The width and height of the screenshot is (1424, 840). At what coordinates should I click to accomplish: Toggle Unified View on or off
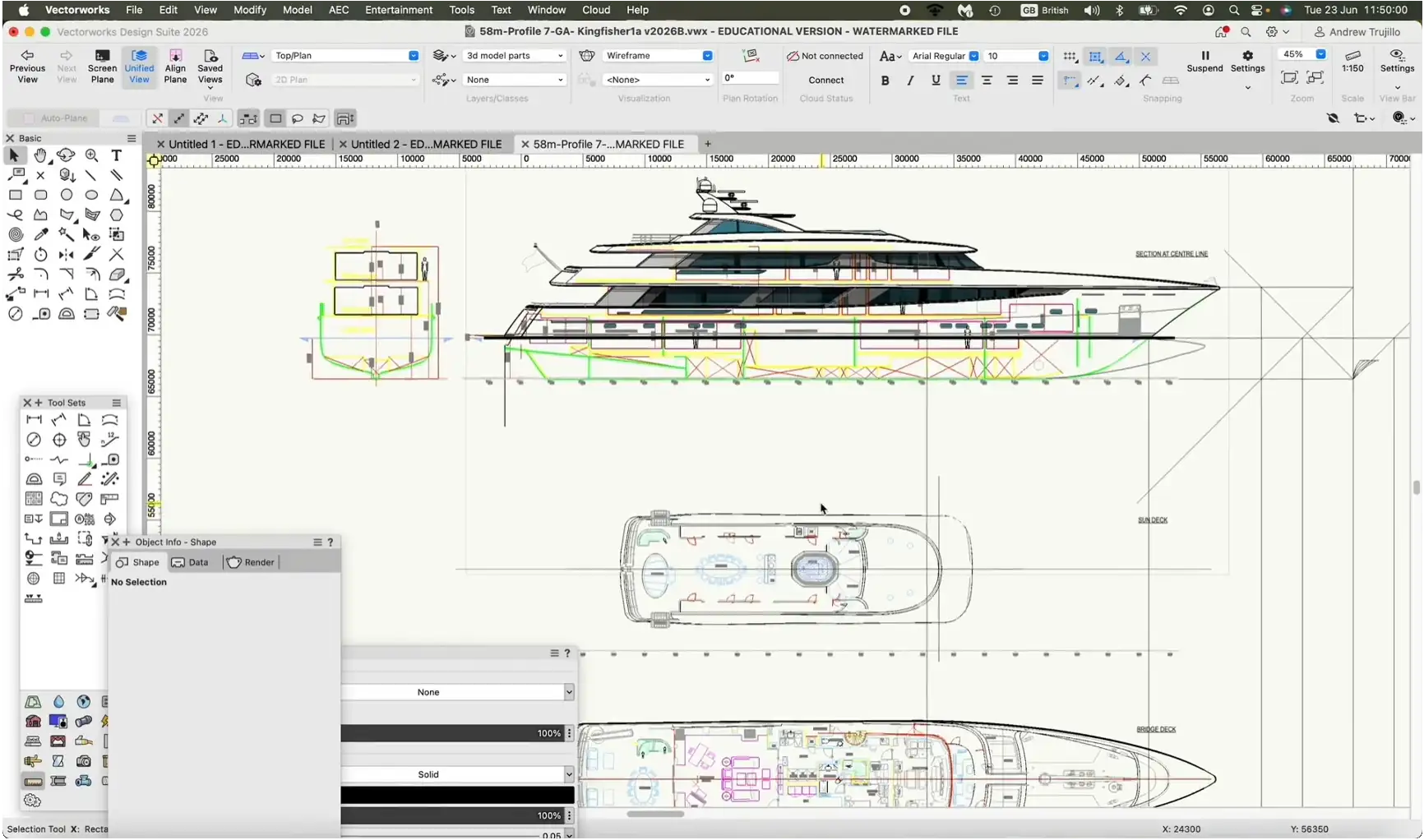pyautogui.click(x=139, y=66)
